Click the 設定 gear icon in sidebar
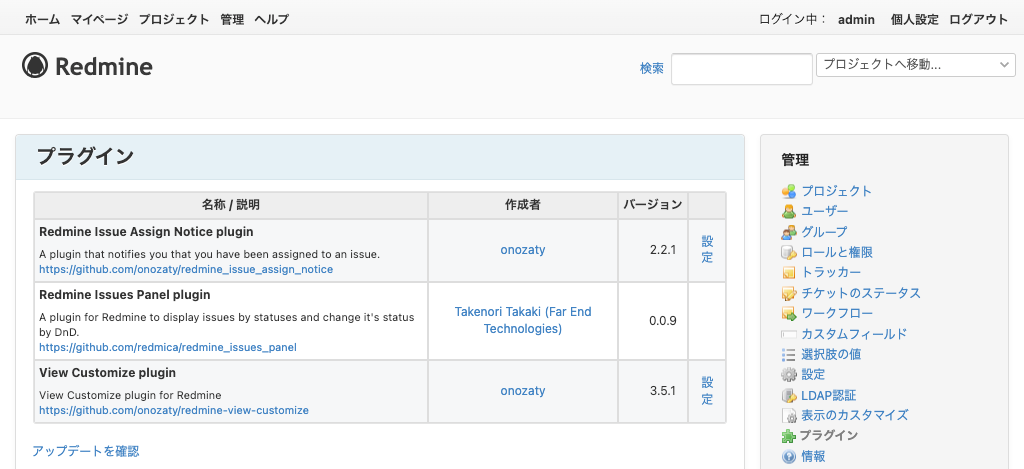1024x469 pixels. click(x=788, y=375)
